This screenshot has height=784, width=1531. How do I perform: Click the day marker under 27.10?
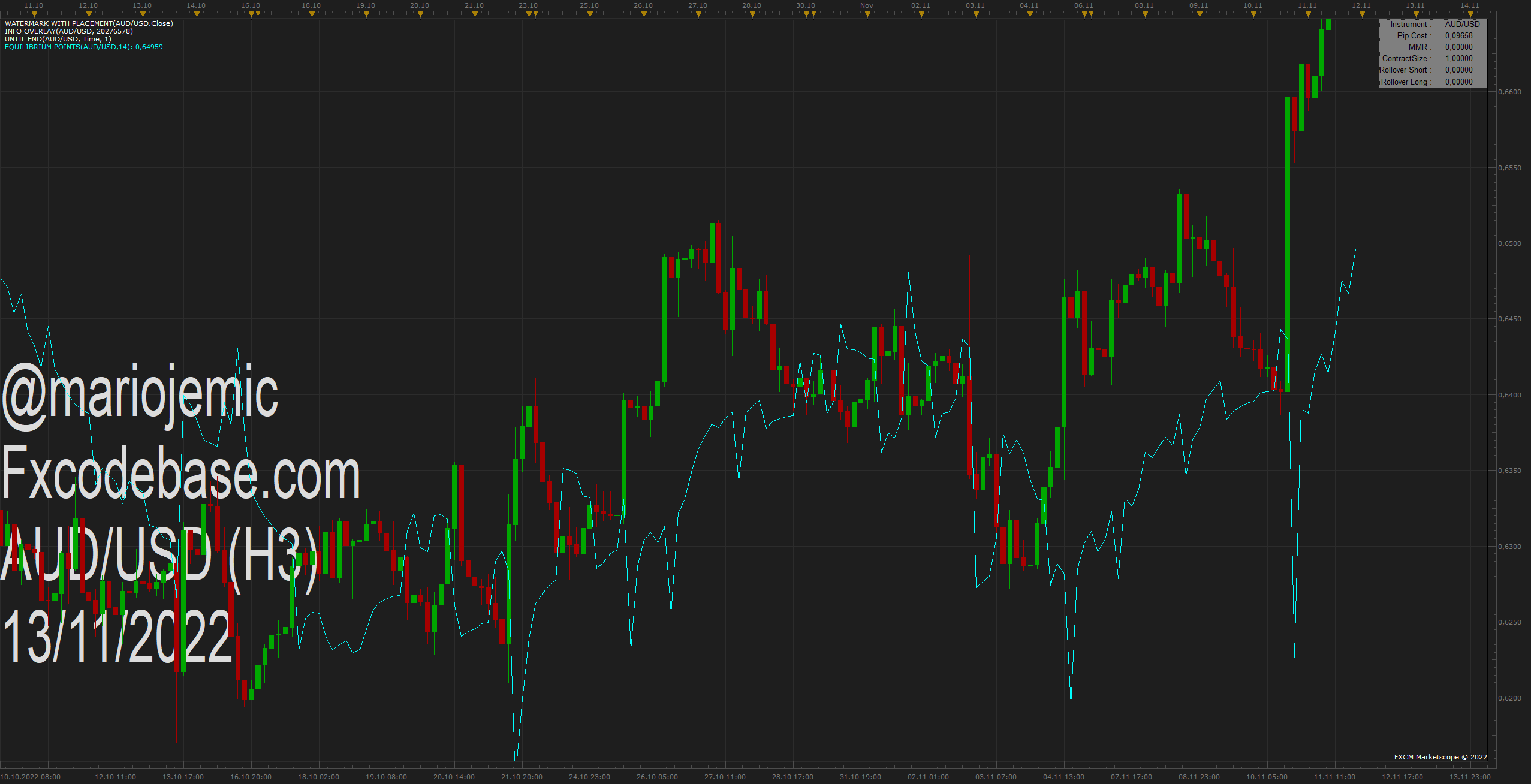[698, 14]
